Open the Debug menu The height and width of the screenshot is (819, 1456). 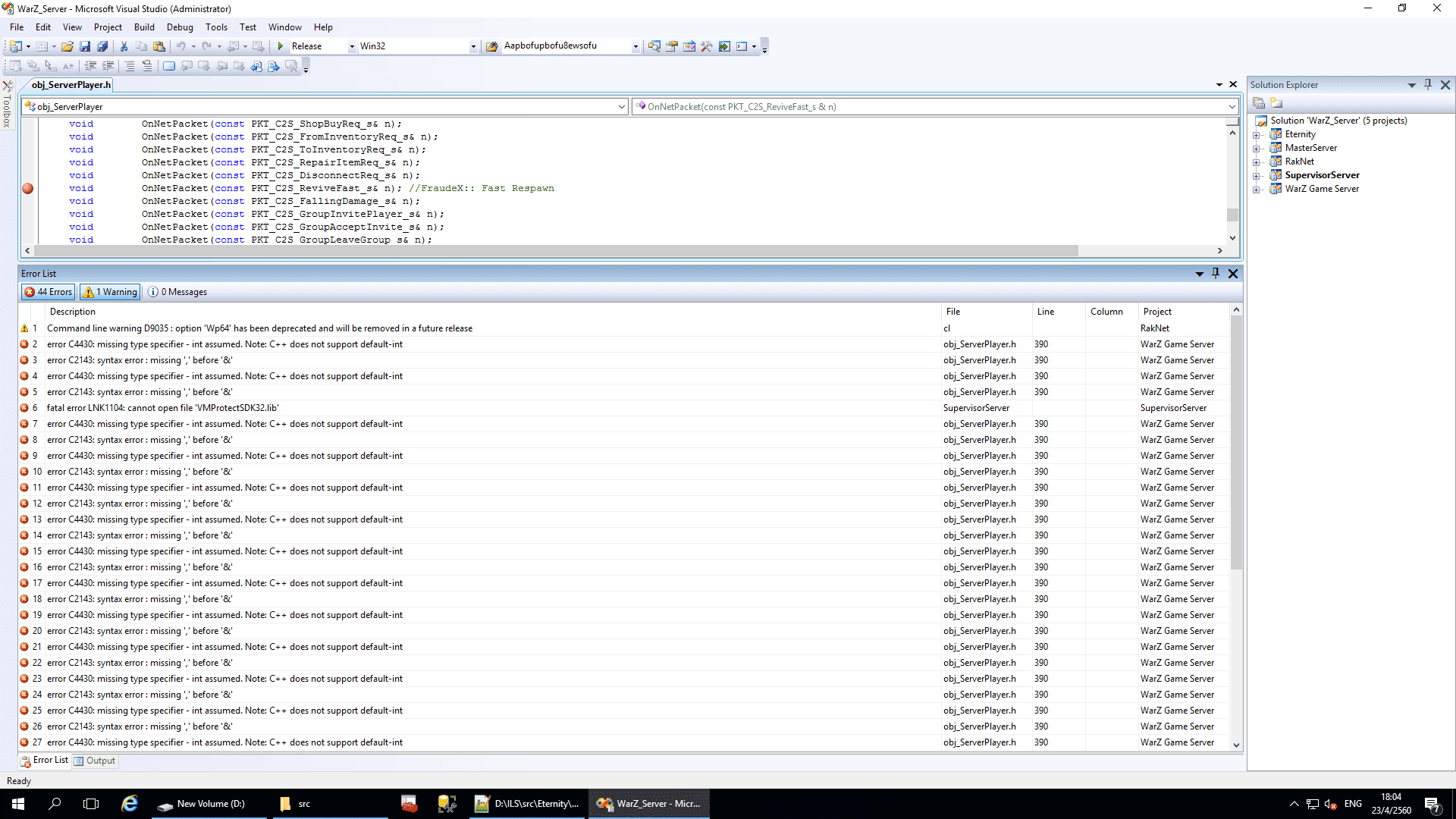pyautogui.click(x=179, y=27)
